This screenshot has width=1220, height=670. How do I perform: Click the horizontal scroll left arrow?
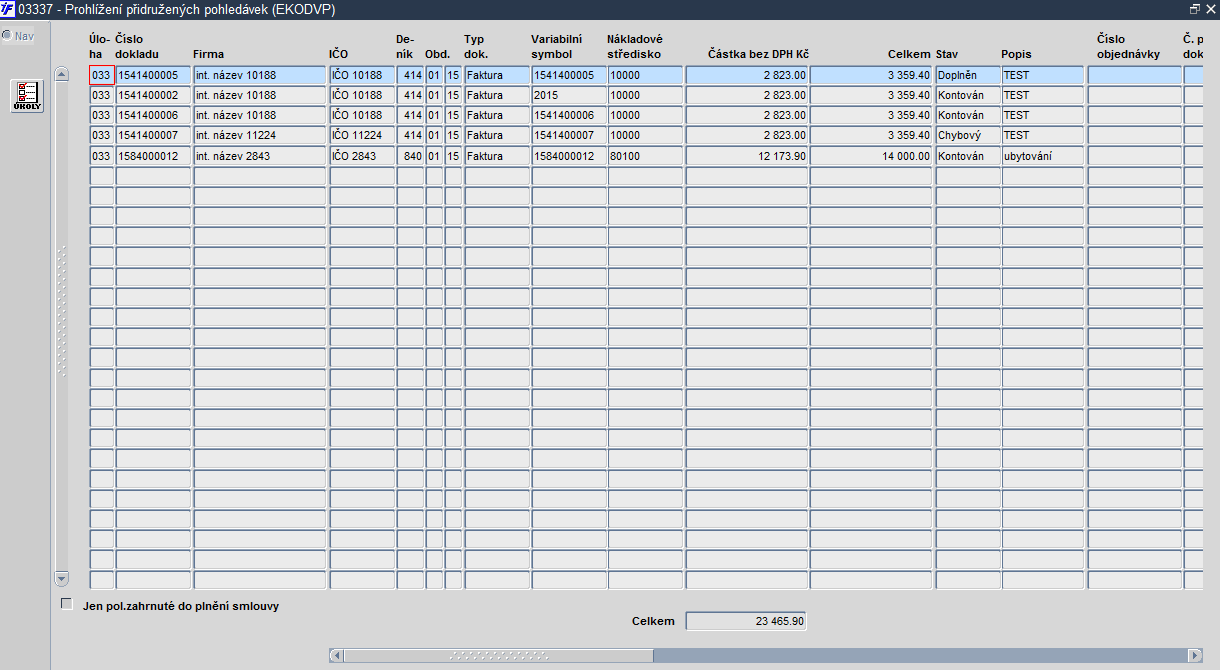tap(337, 655)
